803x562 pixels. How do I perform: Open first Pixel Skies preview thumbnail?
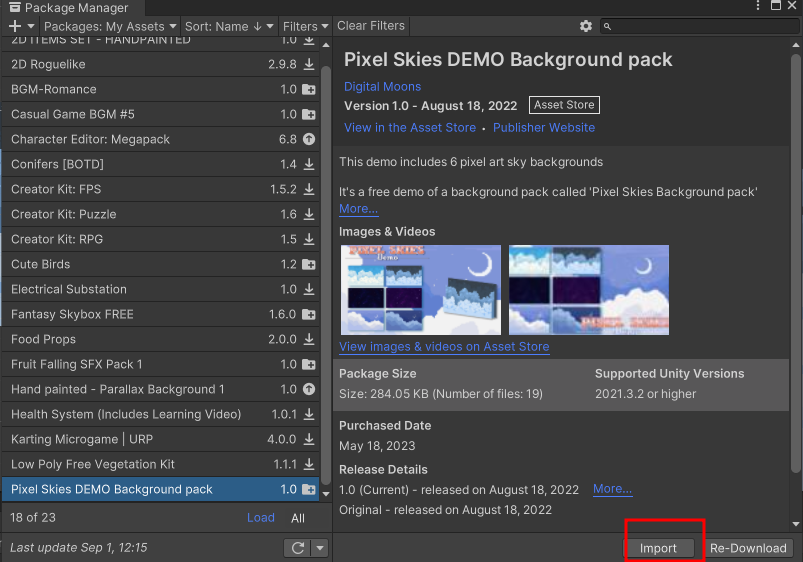(421, 290)
